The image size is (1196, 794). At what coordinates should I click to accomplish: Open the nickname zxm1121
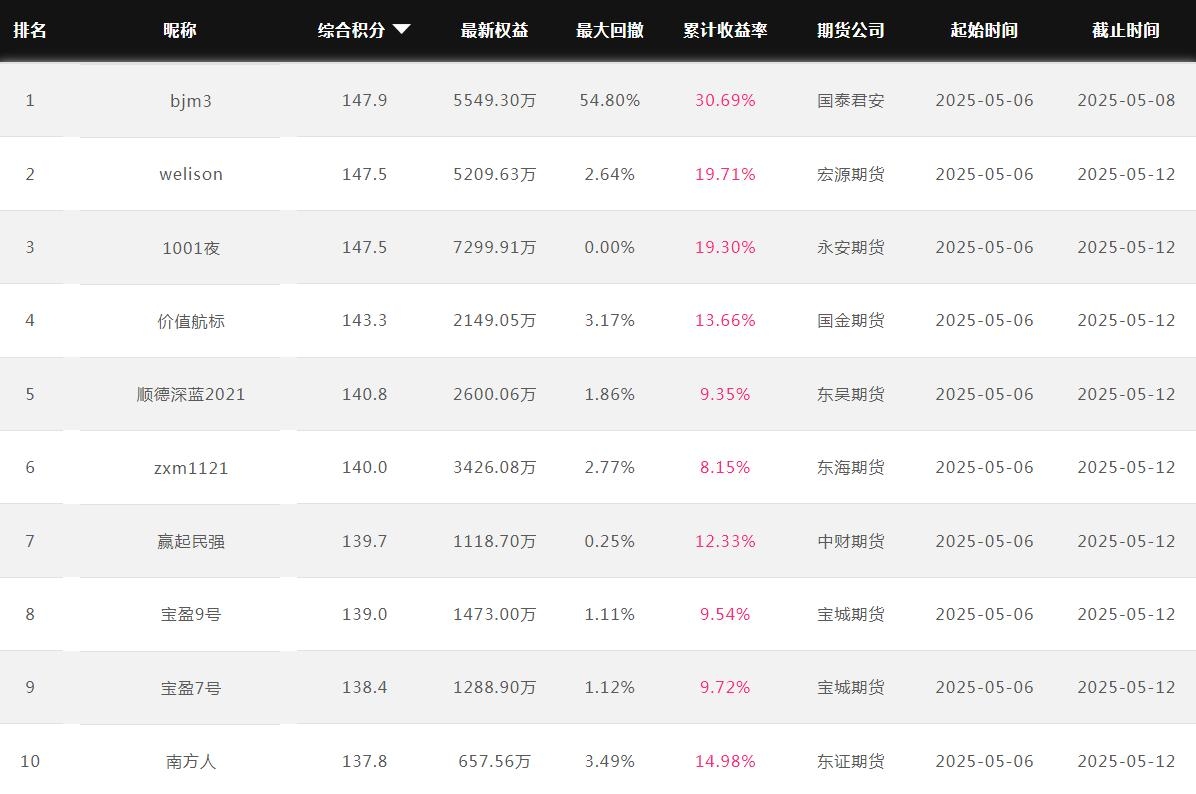[x=191, y=468]
